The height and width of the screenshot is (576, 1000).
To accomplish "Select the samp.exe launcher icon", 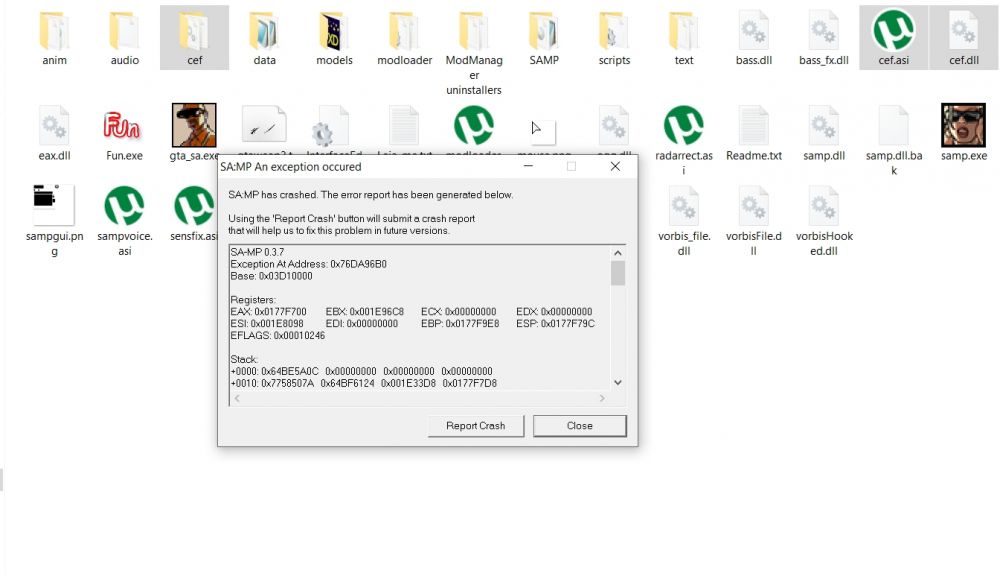I will click(964, 133).
